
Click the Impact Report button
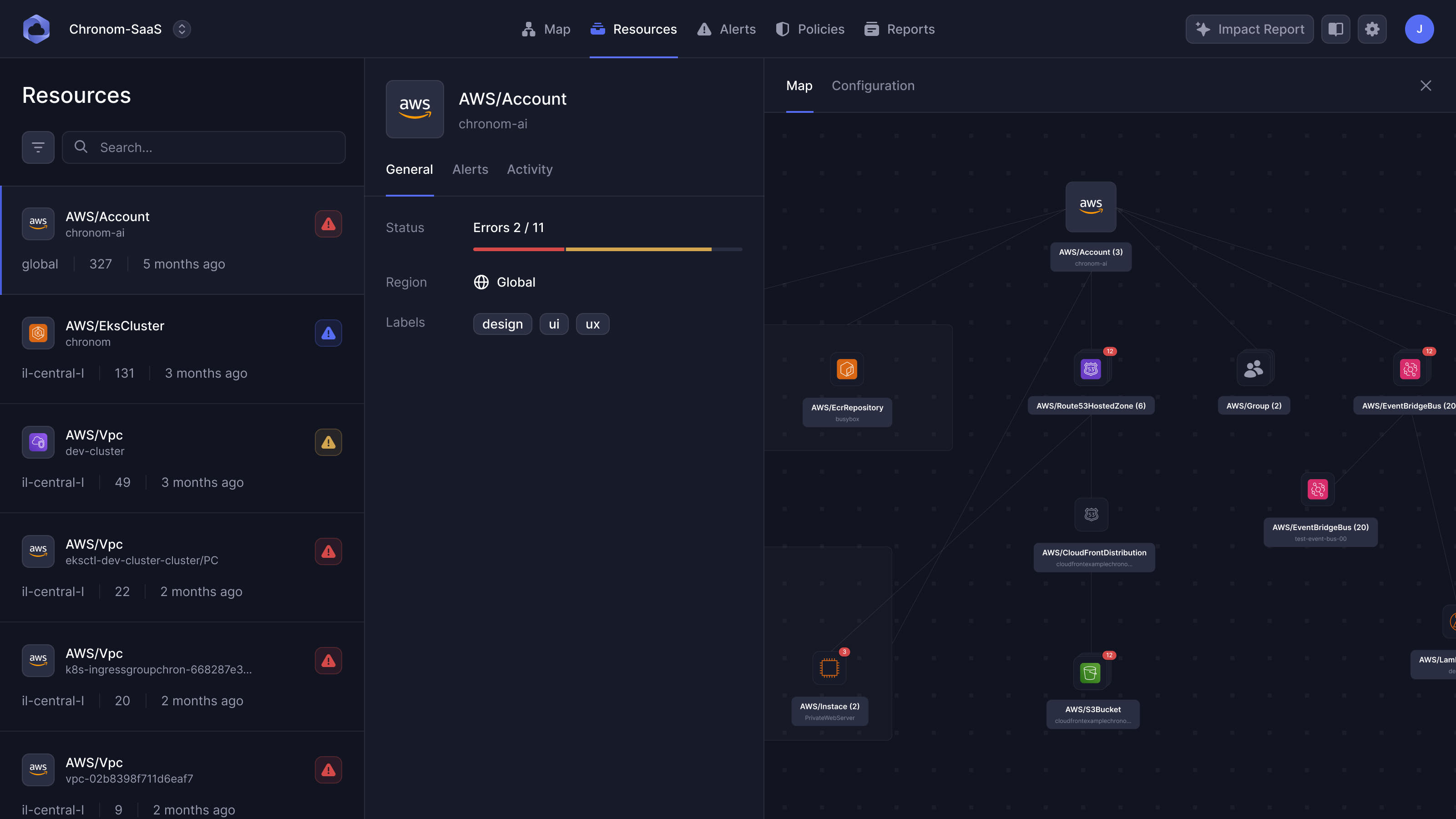click(1250, 30)
